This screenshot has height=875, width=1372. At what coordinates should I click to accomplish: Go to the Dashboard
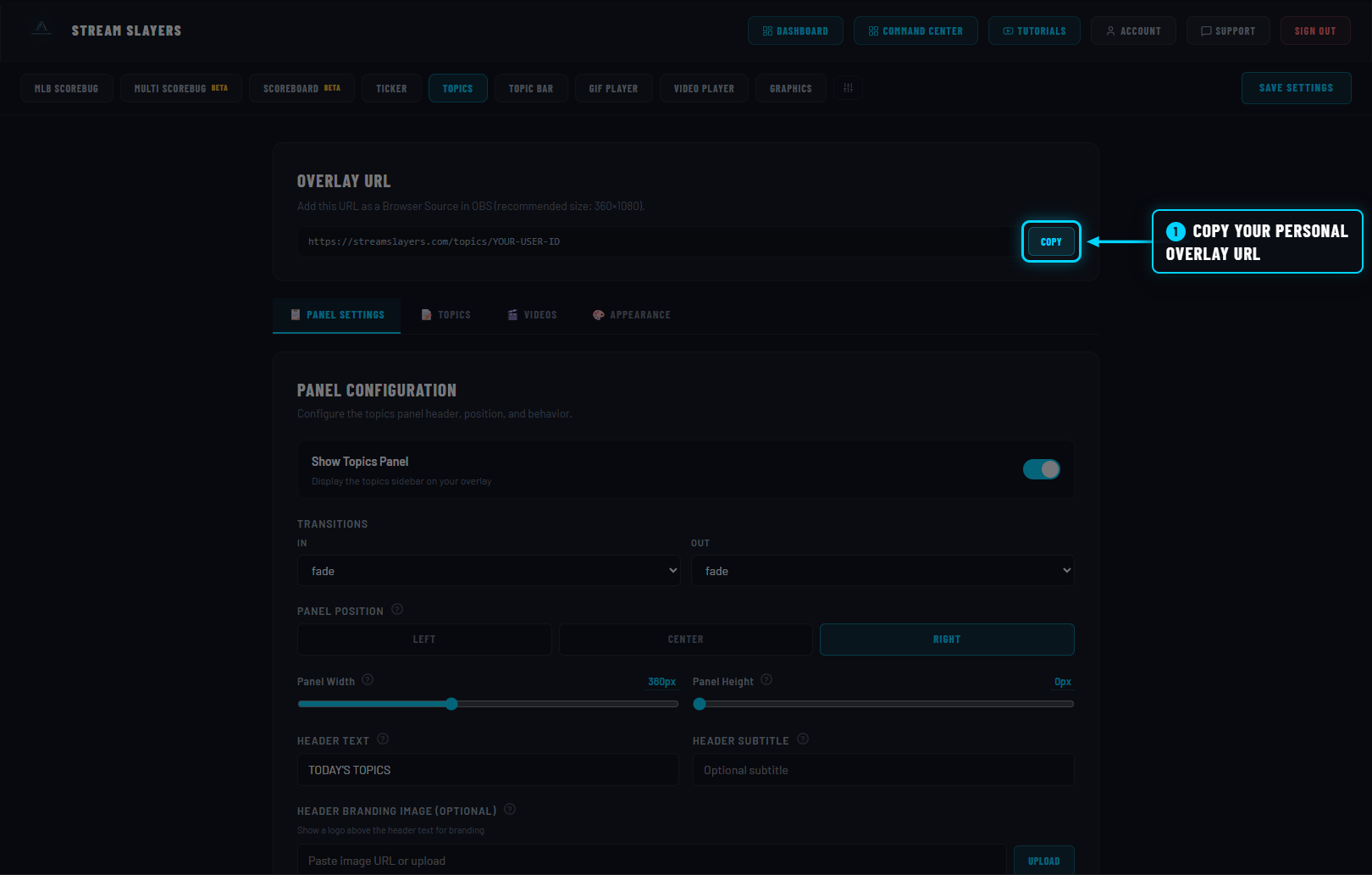coord(795,30)
